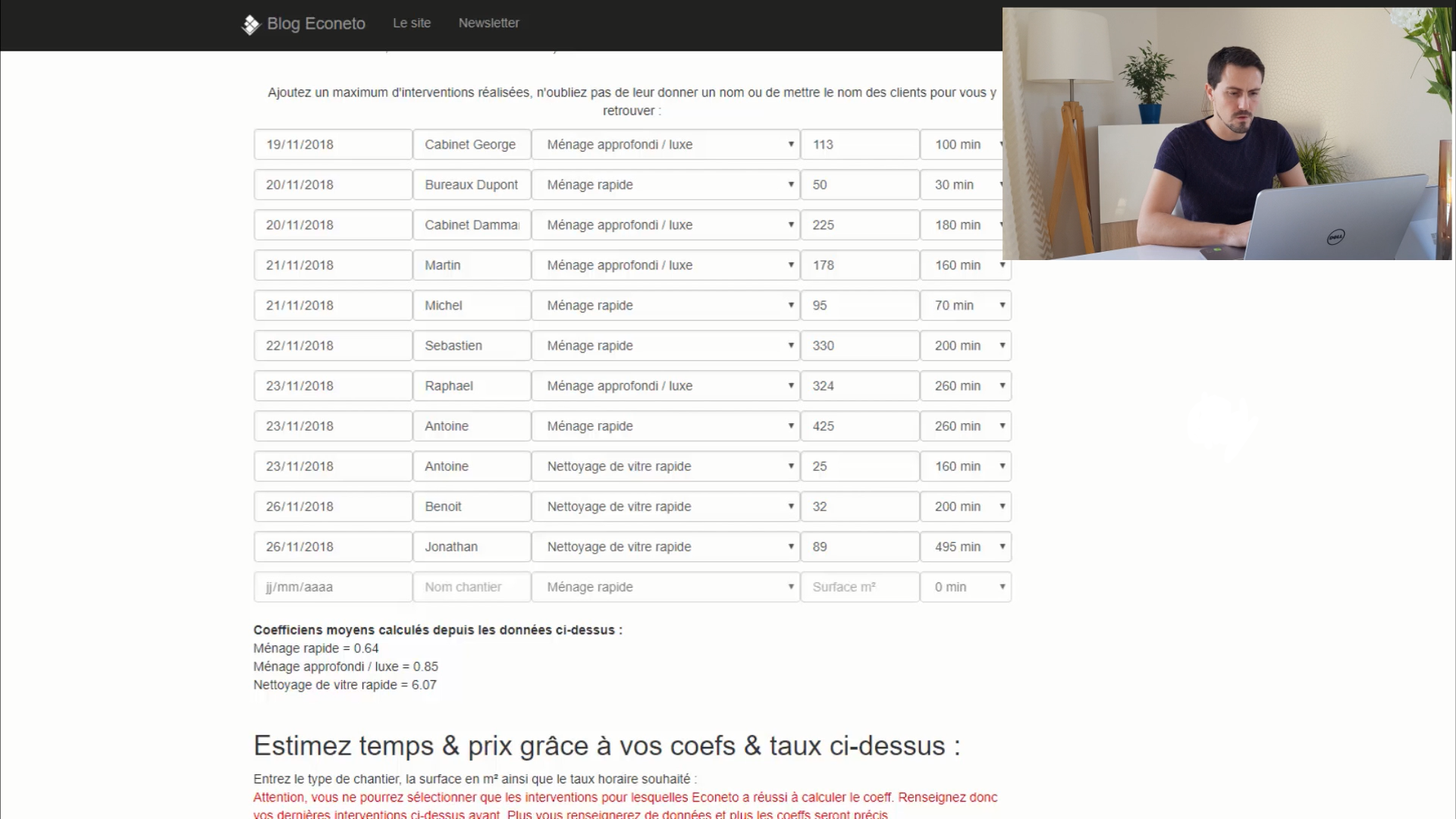Image resolution: width=1456 pixels, height=819 pixels.
Task: Edit the Cabinet George name field
Action: click(472, 144)
